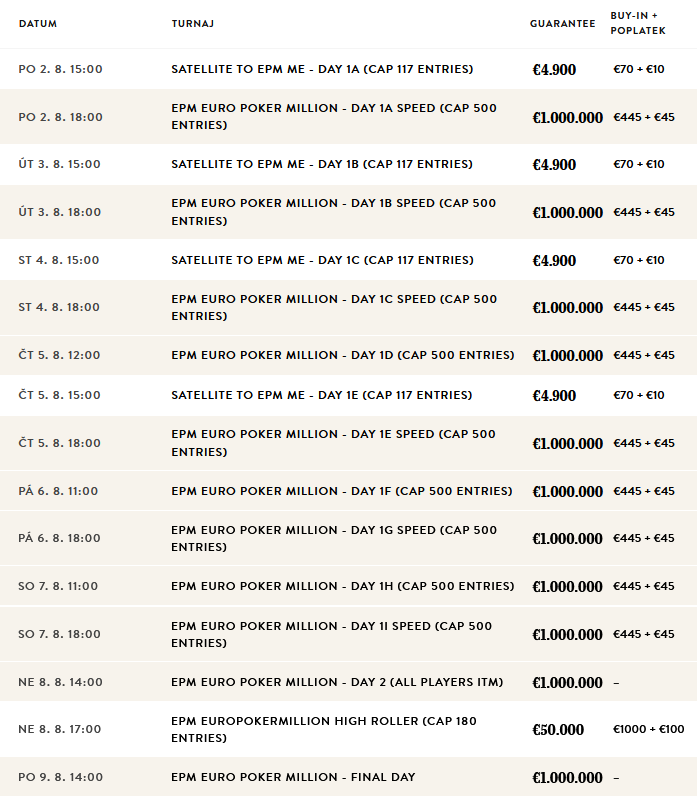Click EPM Euro Poker Million Day 1F row
The width and height of the screenshot is (697, 800).
(x=348, y=491)
